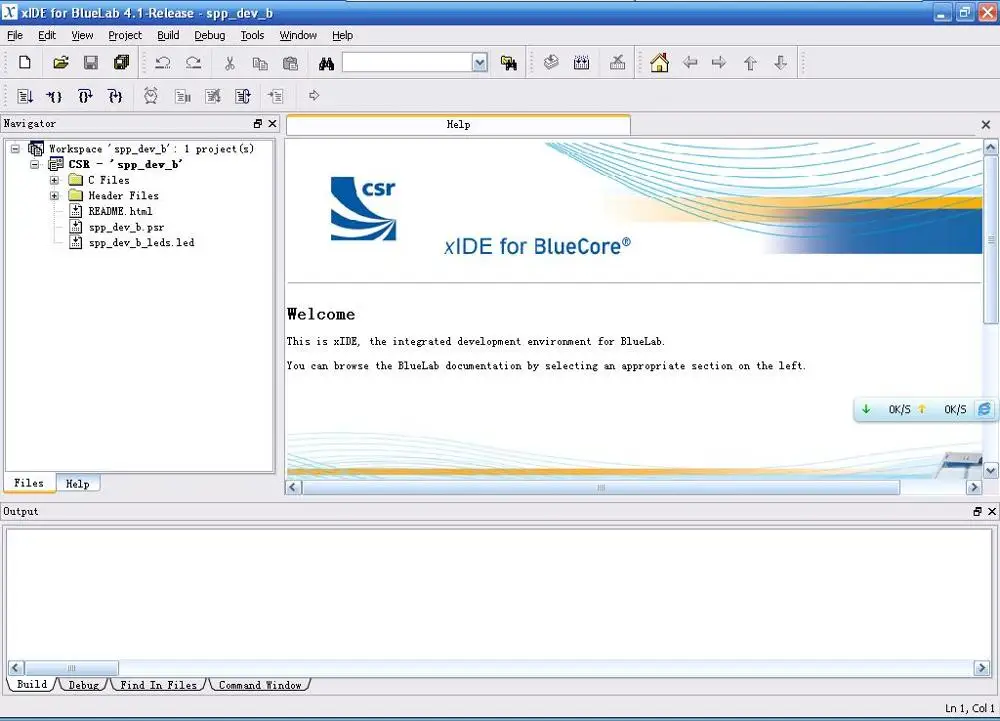Click the paste clipboard icon
The height and width of the screenshot is (721, 1000).
[290, 63]
